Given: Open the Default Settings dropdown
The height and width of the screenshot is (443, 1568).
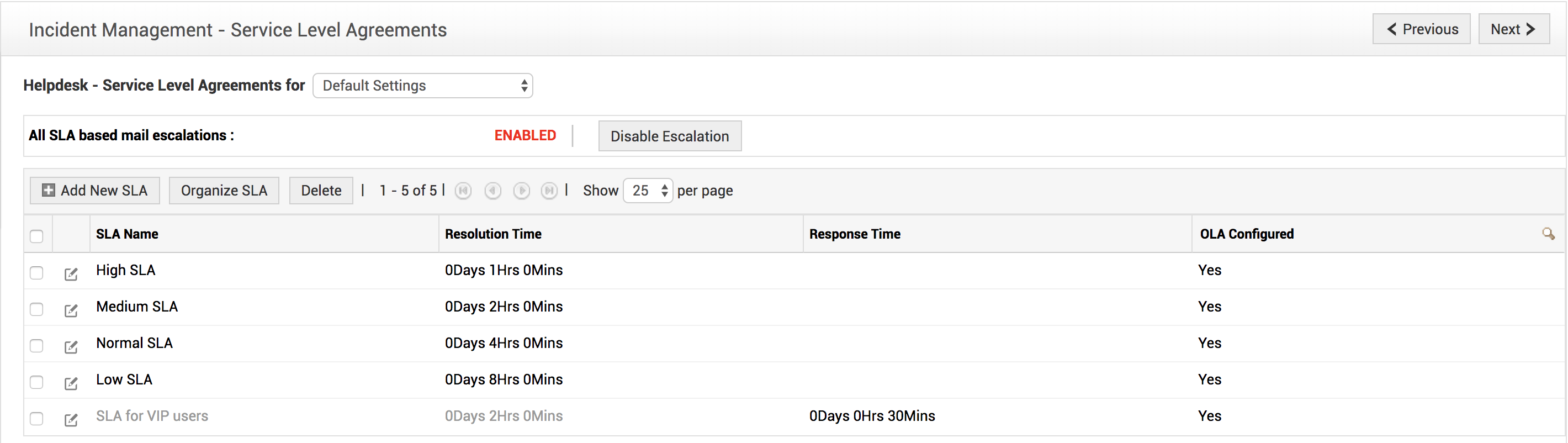Looking at the screenshot, I should point(422,86).
